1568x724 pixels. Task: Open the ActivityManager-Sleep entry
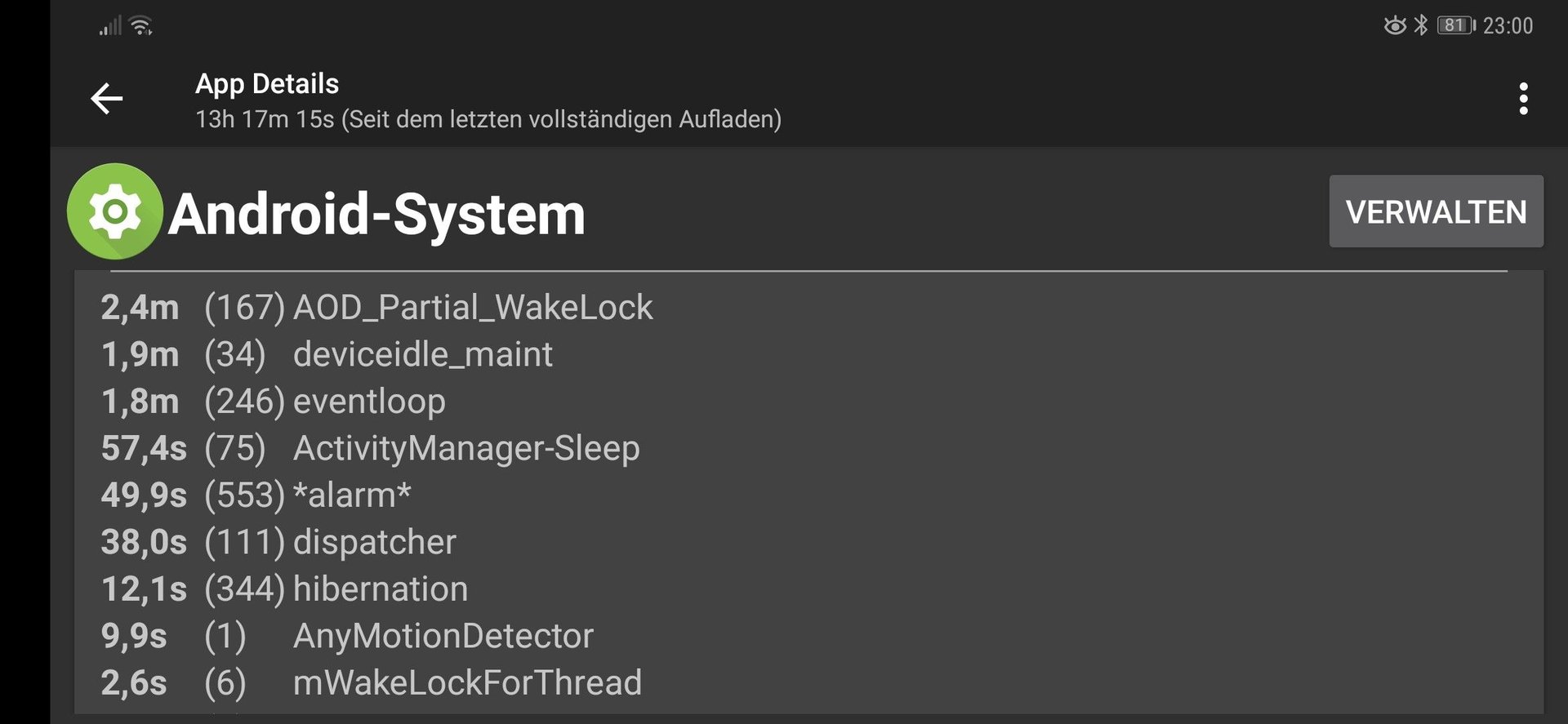pos(808,448)
